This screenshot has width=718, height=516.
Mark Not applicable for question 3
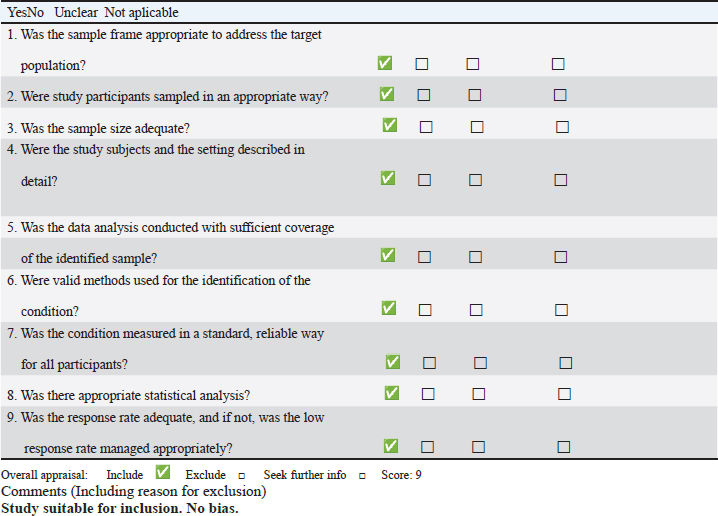(562, 127)
